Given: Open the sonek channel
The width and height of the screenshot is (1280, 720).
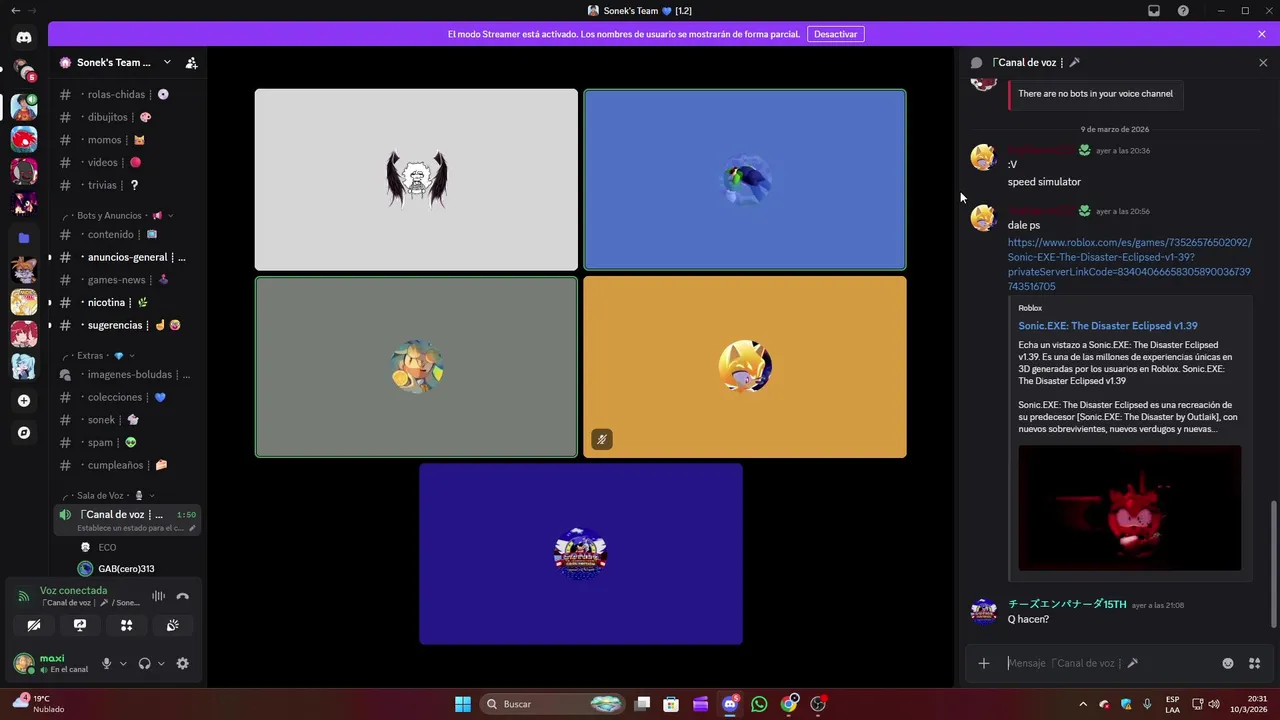Looking at the screenshot, I should click(x=128, y=420).
